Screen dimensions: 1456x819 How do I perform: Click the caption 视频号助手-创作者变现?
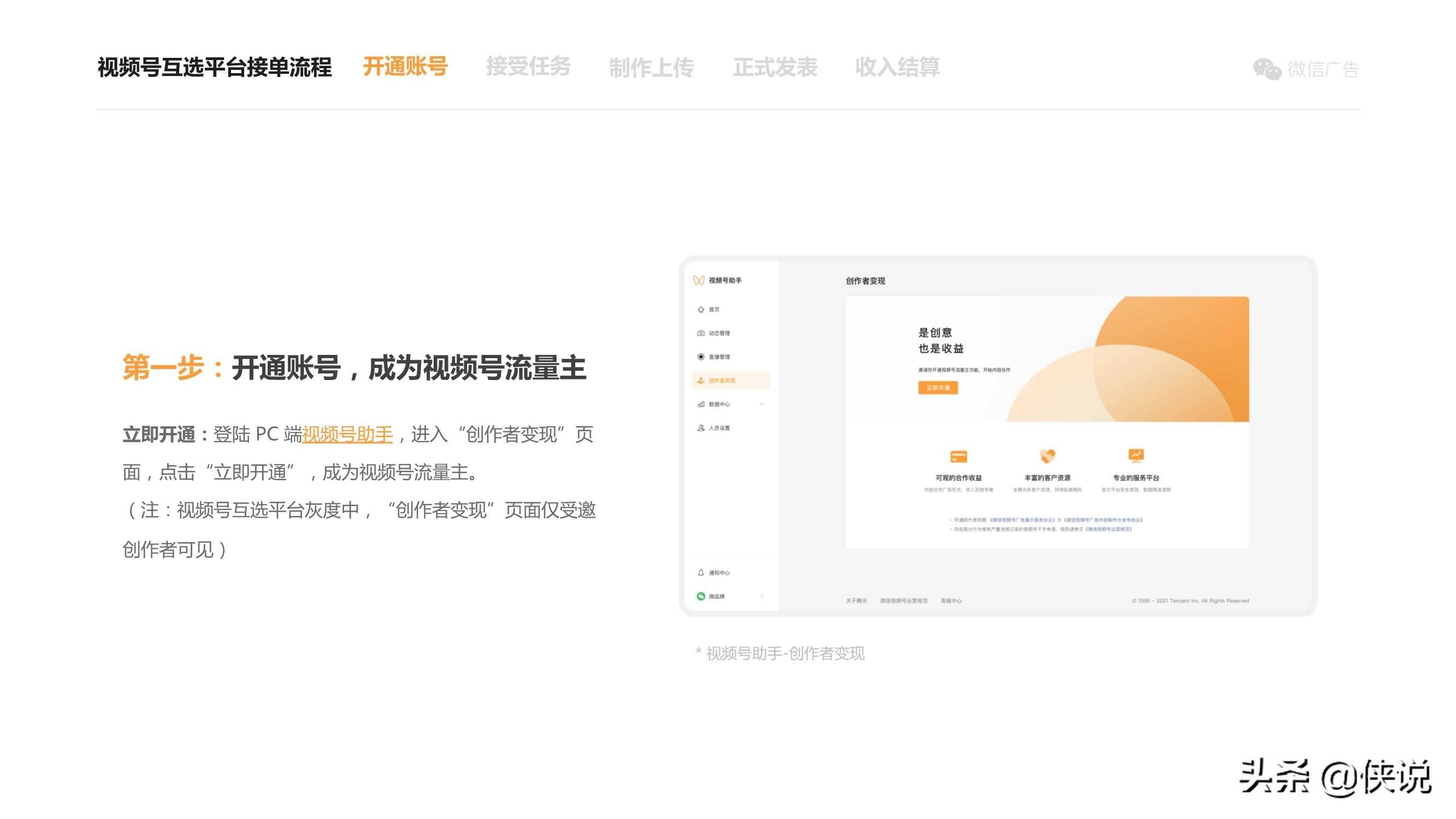785,654
